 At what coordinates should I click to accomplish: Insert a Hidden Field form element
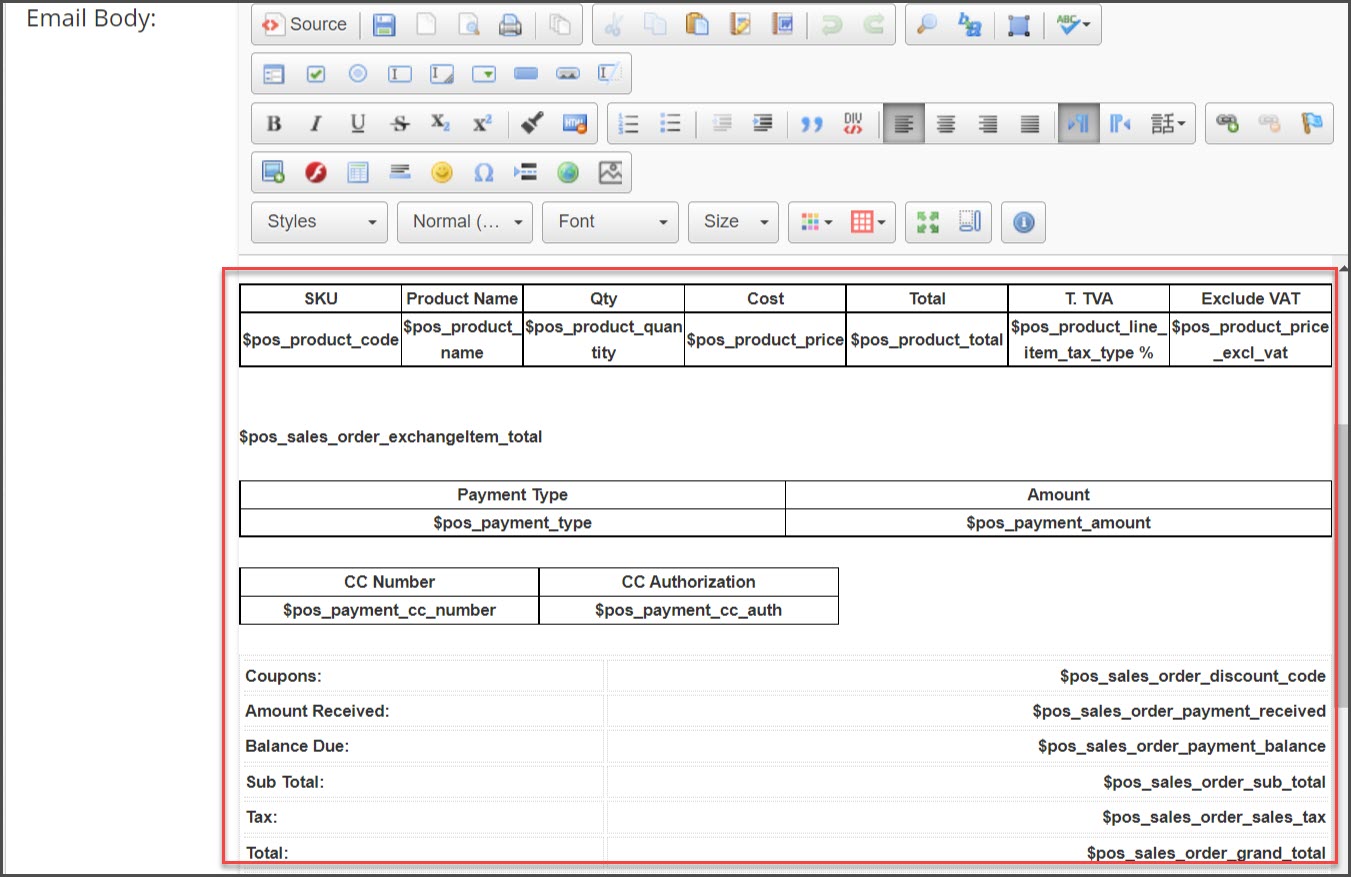click(x=610, y=74)
